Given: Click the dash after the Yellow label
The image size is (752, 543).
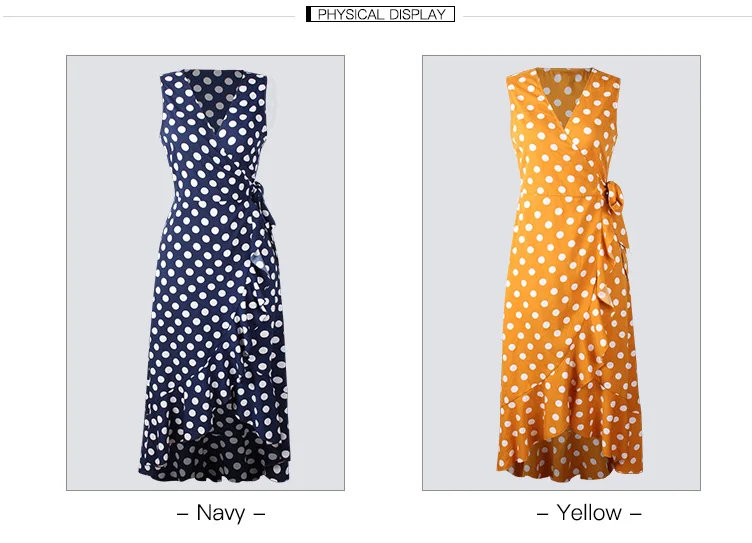Looking at the screenshot, I should pos(635,514).
